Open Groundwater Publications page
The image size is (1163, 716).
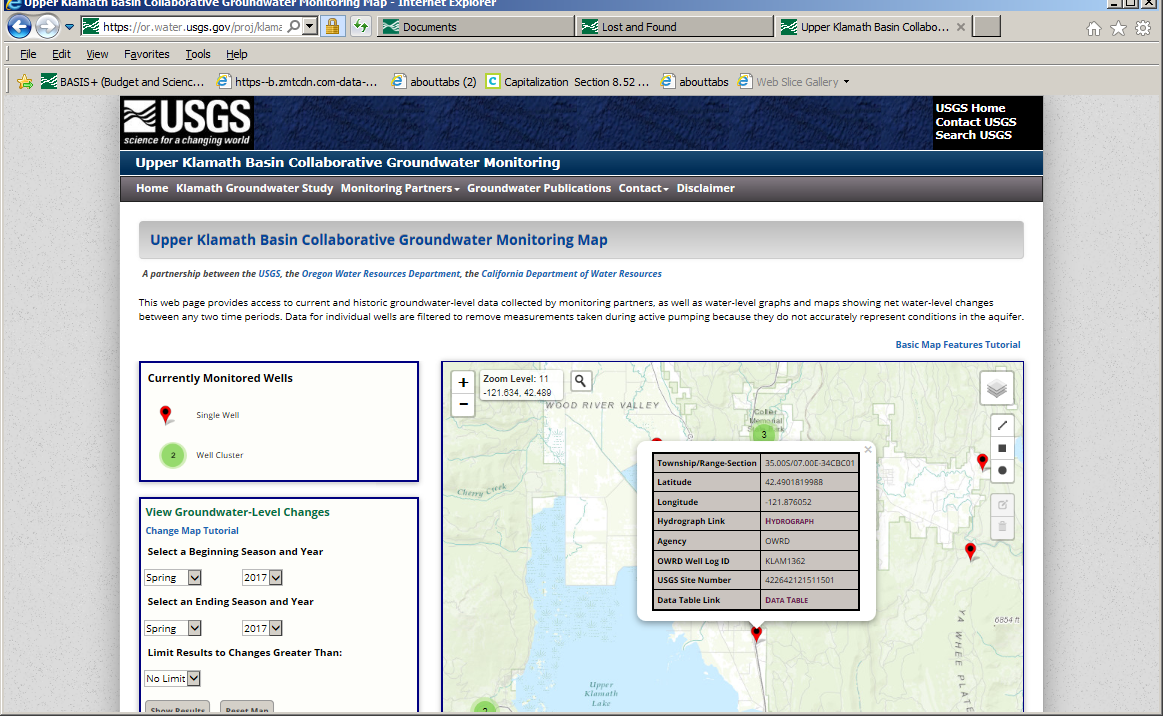[x=539, y=188]
